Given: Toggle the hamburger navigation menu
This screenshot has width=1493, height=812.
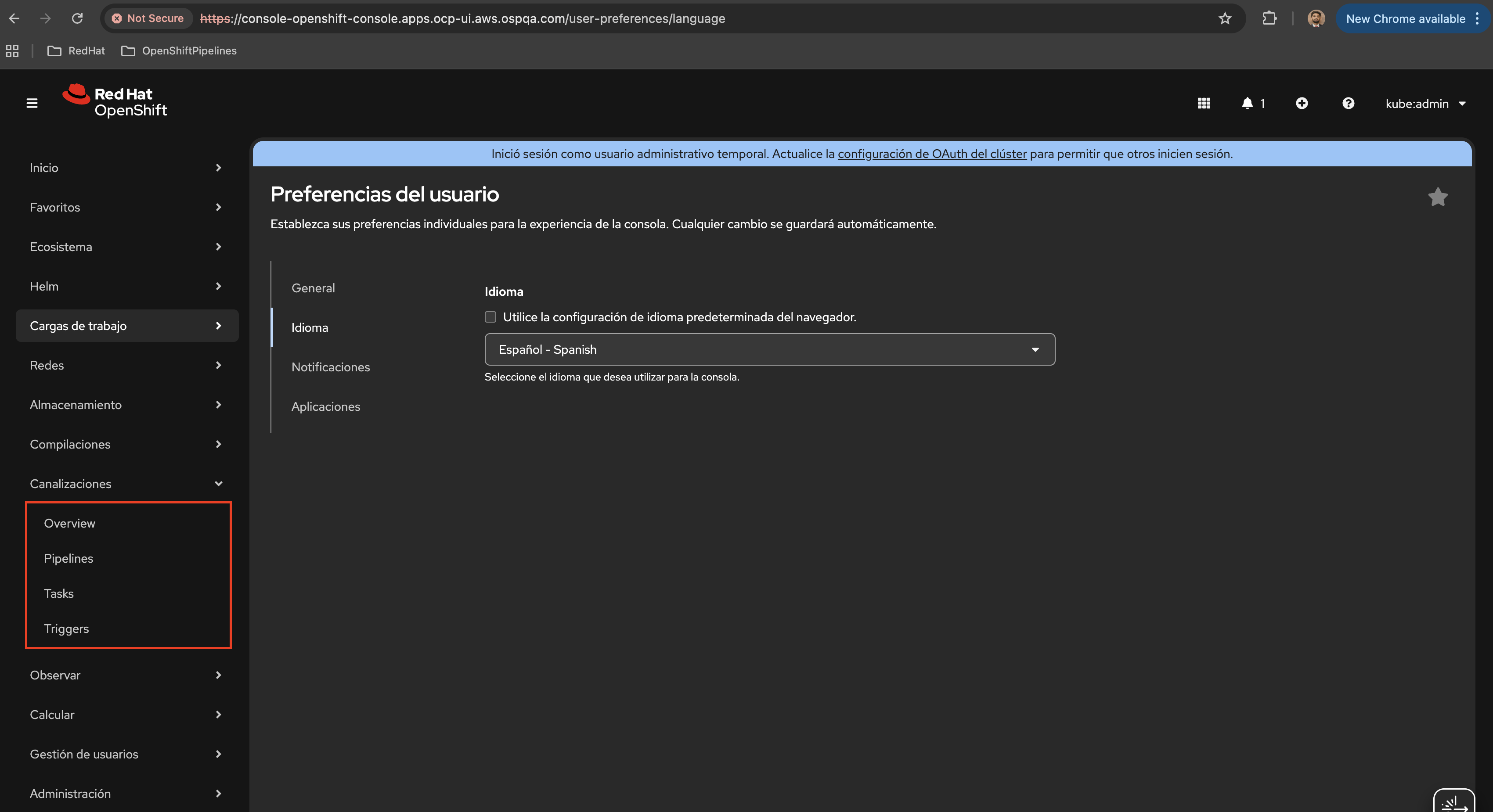Looking at the screenshot, I should click(x=32, y=103).
